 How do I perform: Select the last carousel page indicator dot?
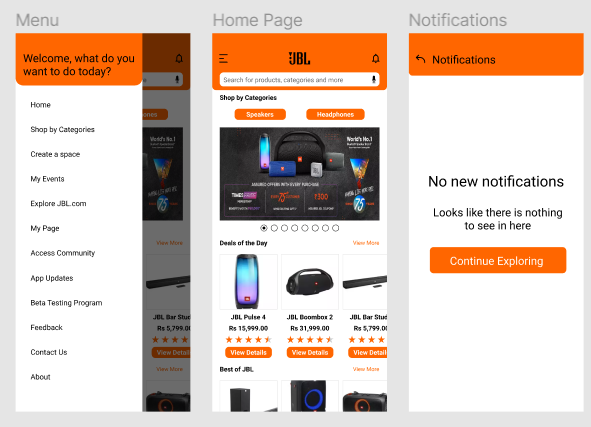tap(335, 228)
